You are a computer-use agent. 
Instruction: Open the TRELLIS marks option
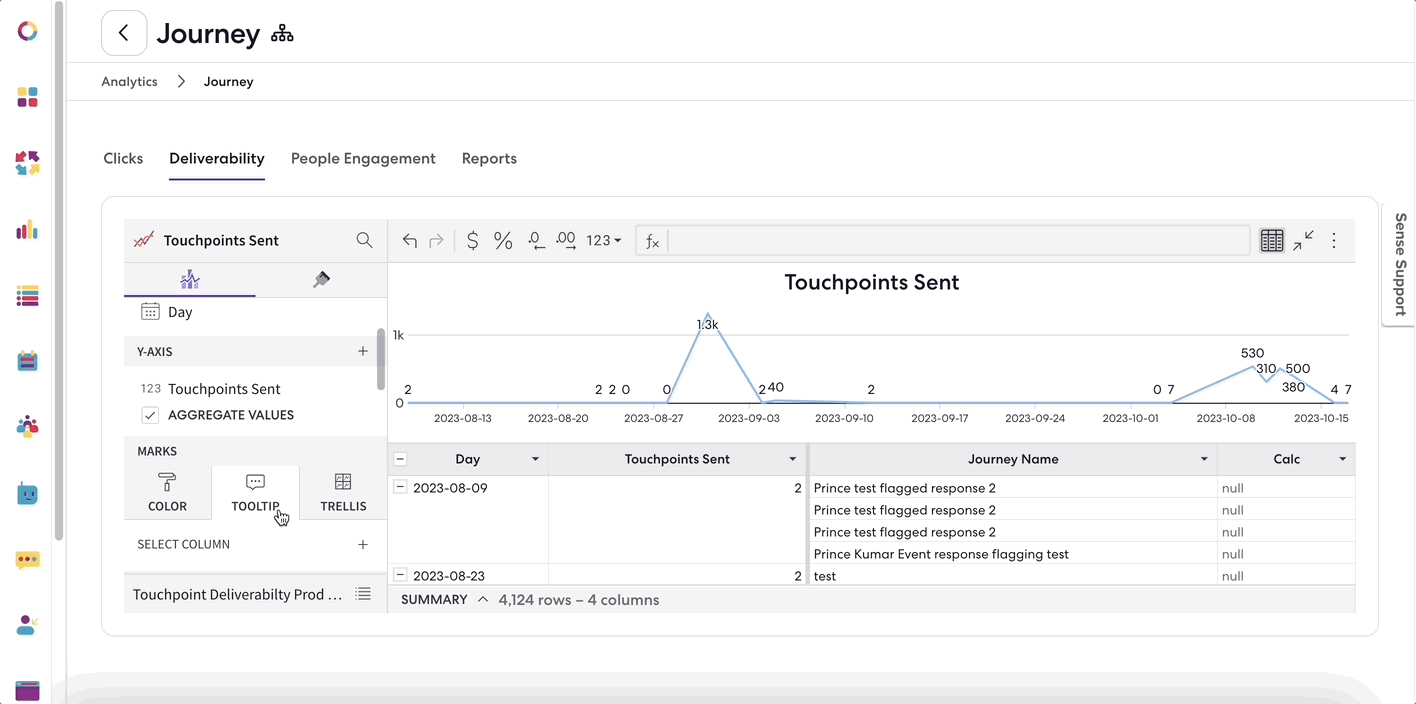tap(343, 493)
